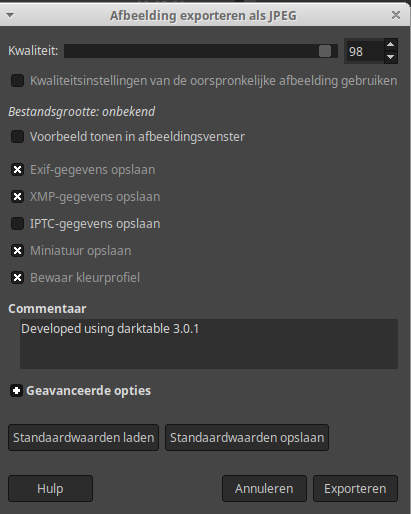
Task: Open Hulp for this dialog
Action: click(50, 488)
